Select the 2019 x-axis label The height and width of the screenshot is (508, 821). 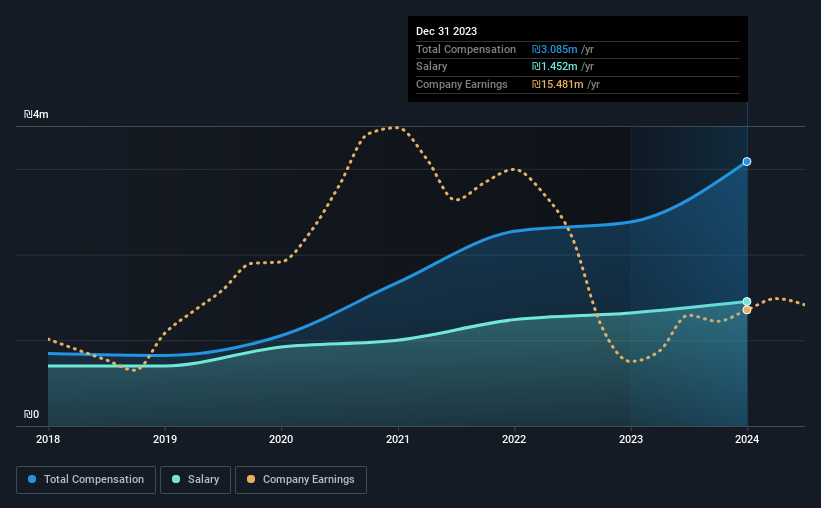click(x=165, y=439)
